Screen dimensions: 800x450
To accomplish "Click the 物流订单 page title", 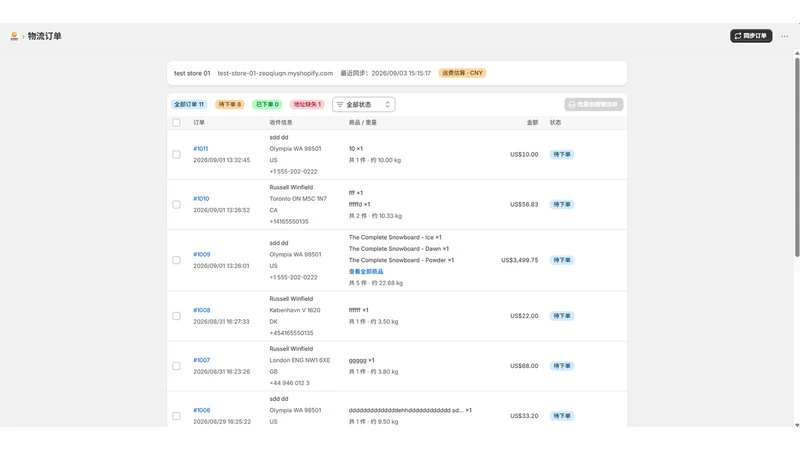I will (x=44, y=36).
